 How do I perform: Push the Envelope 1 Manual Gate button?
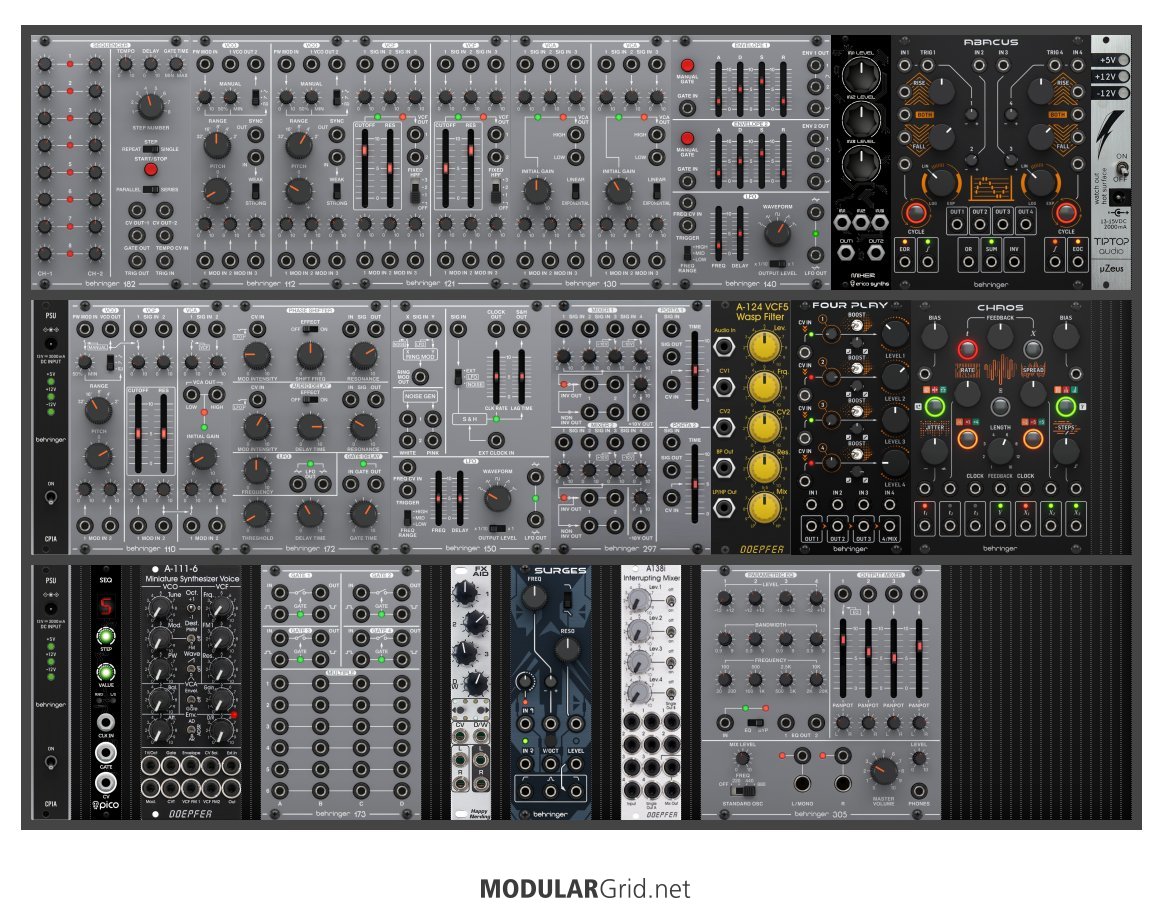[687, 66]
